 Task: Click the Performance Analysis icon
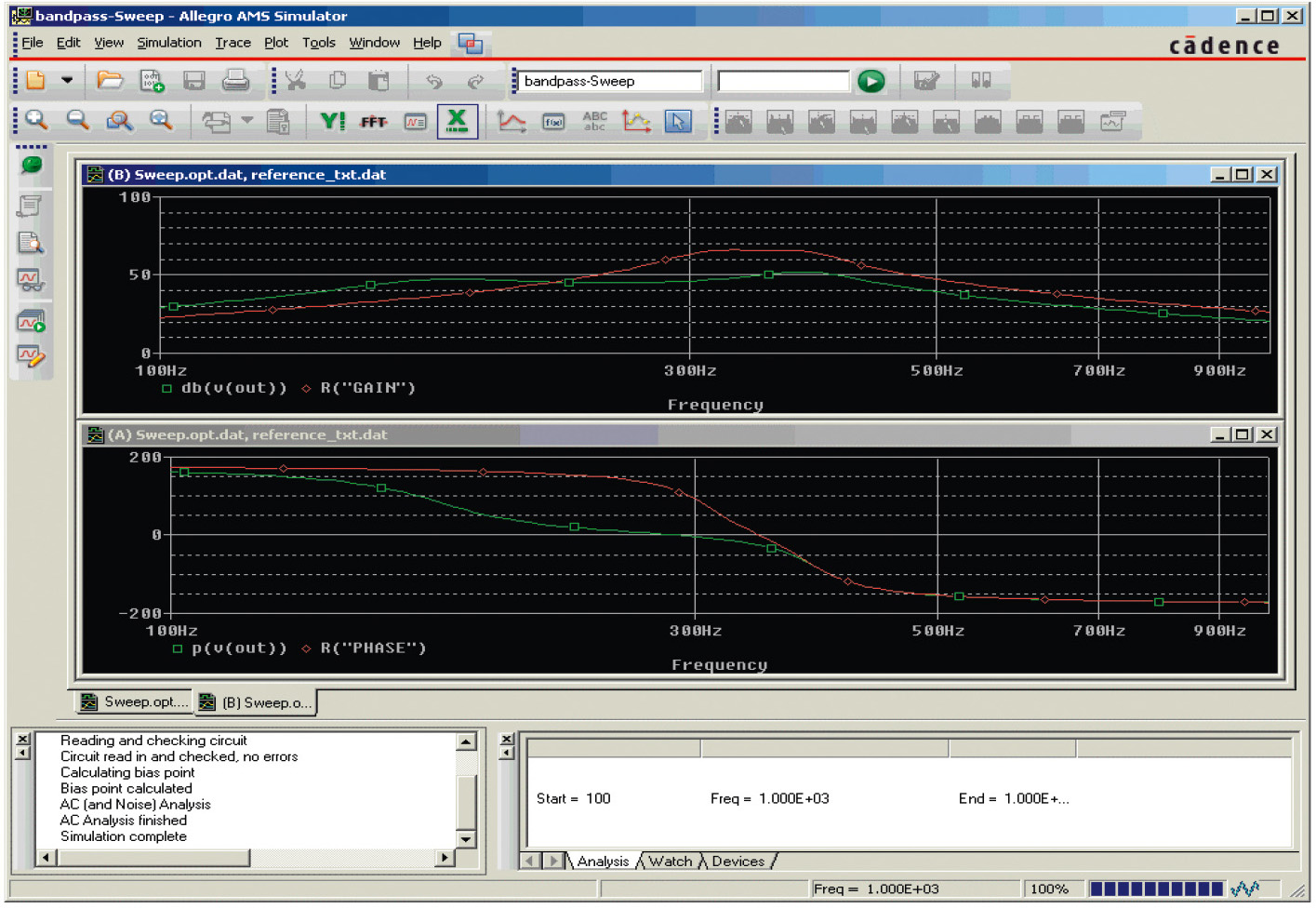416,122
